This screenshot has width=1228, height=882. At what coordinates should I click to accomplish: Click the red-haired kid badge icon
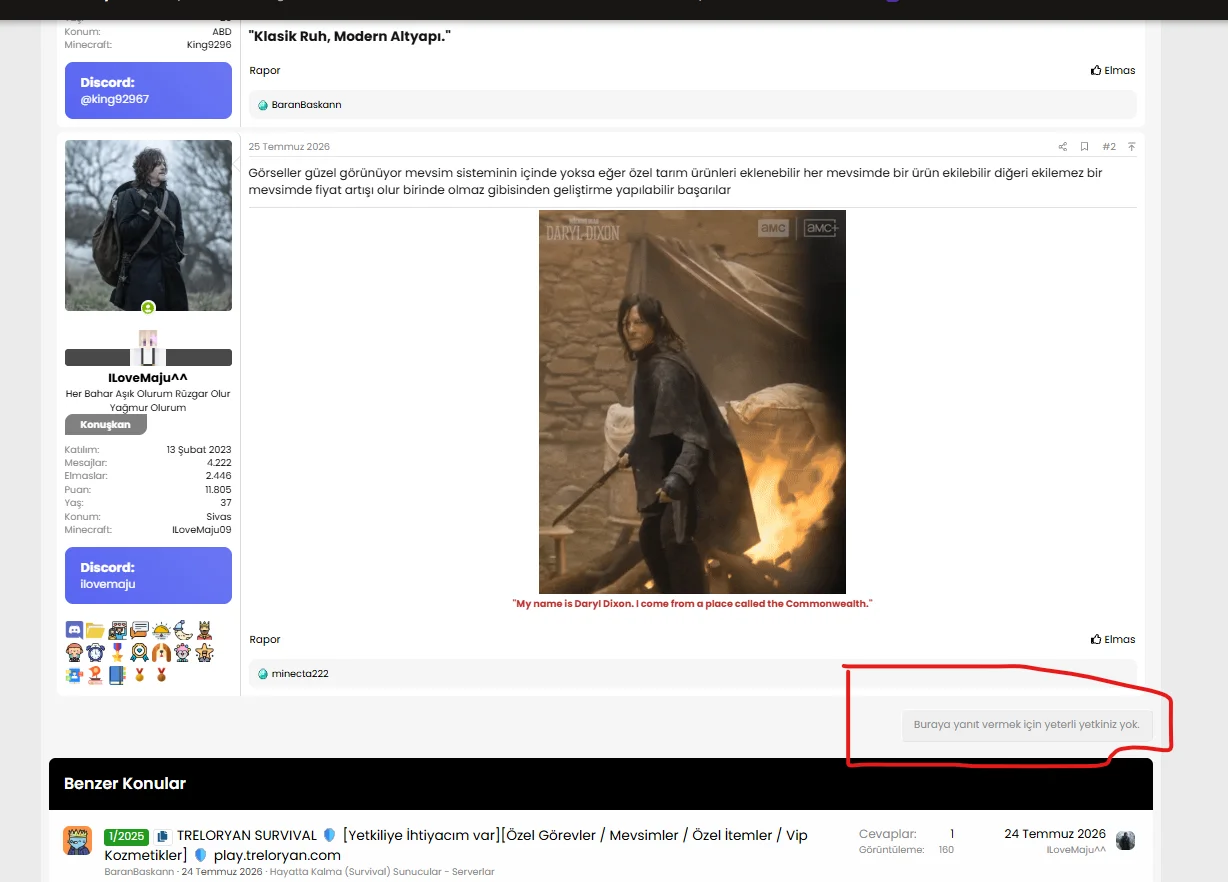74,652
